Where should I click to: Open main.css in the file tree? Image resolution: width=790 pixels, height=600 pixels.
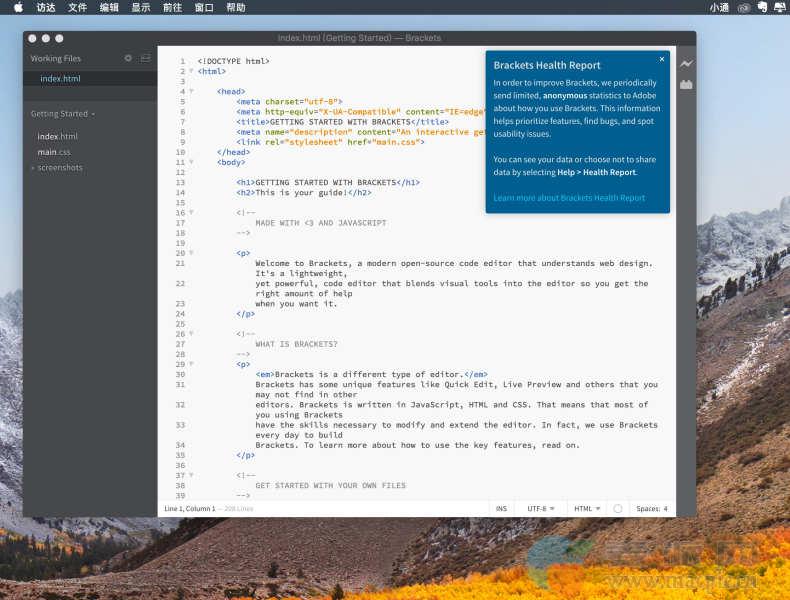point(54,152)
